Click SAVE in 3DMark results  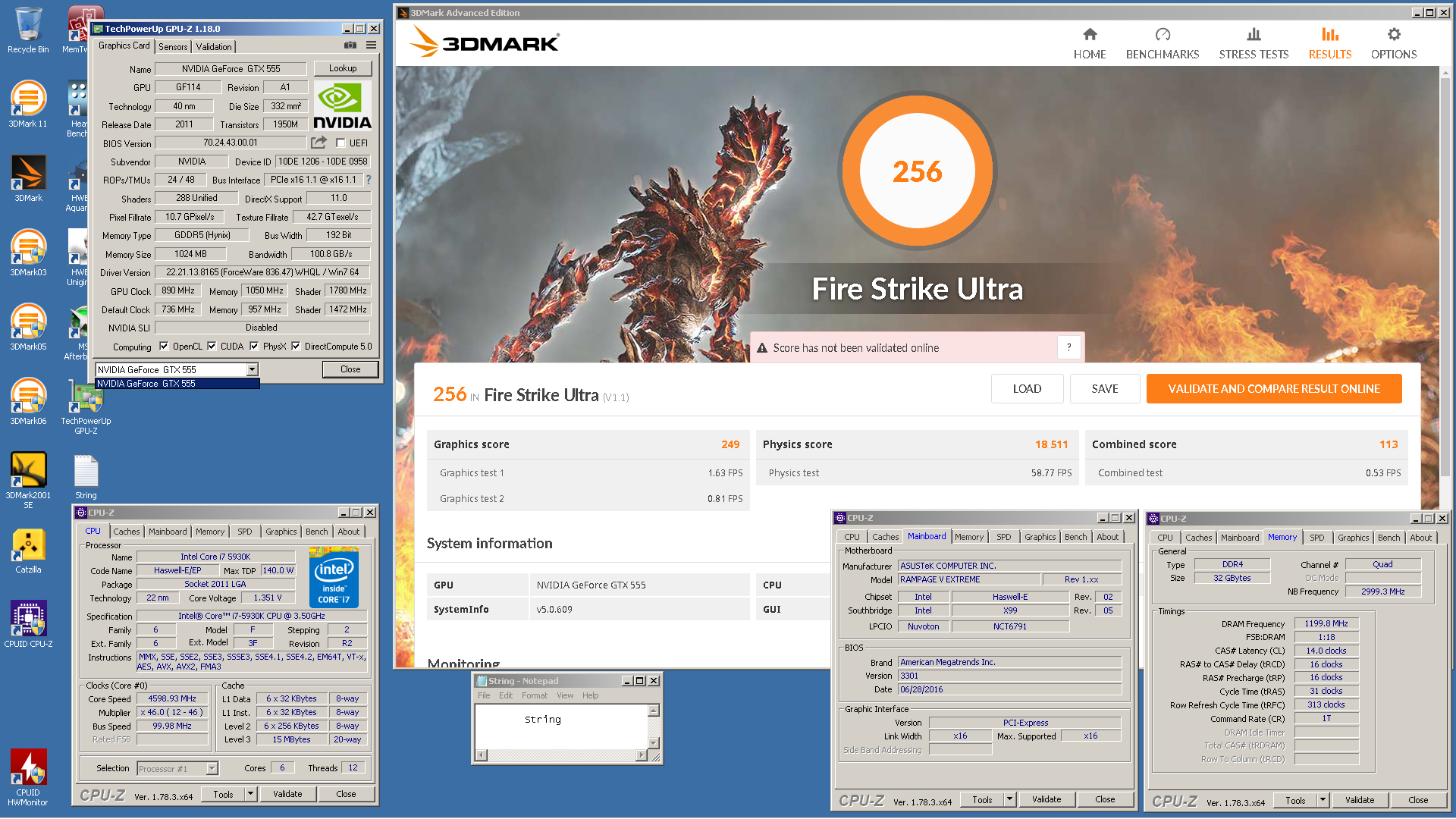1105,388
